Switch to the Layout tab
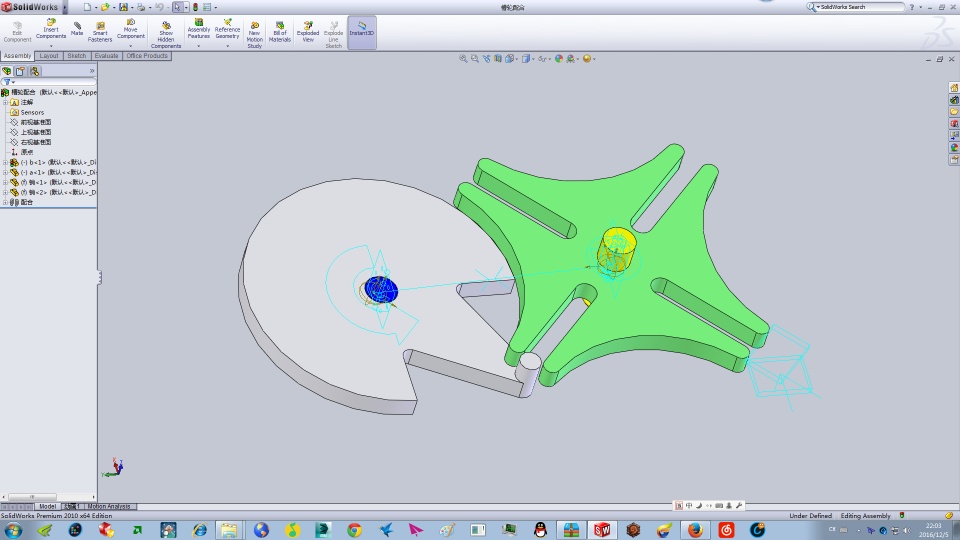960x540 pixels. pyautogui.click(x=49, y=56)
